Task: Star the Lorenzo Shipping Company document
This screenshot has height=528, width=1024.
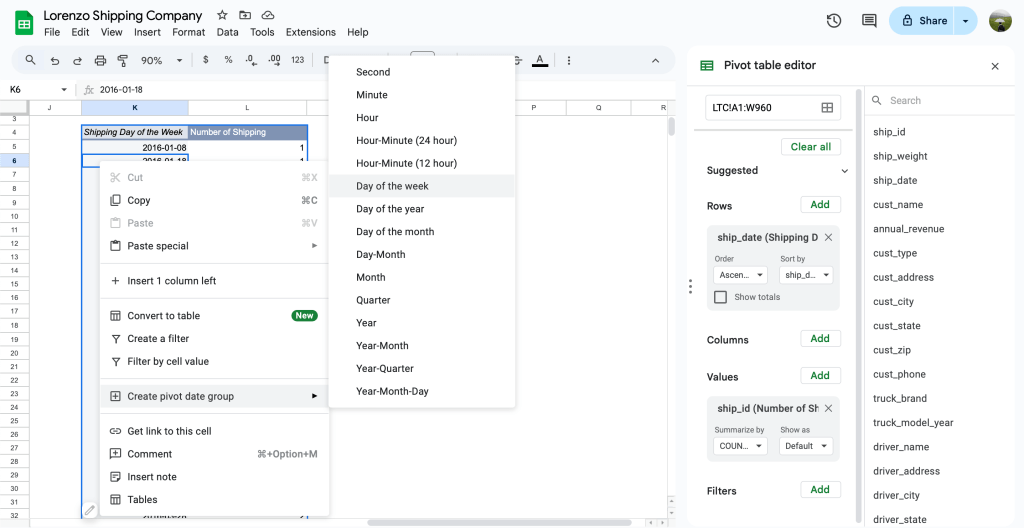Action: point(222,15)
